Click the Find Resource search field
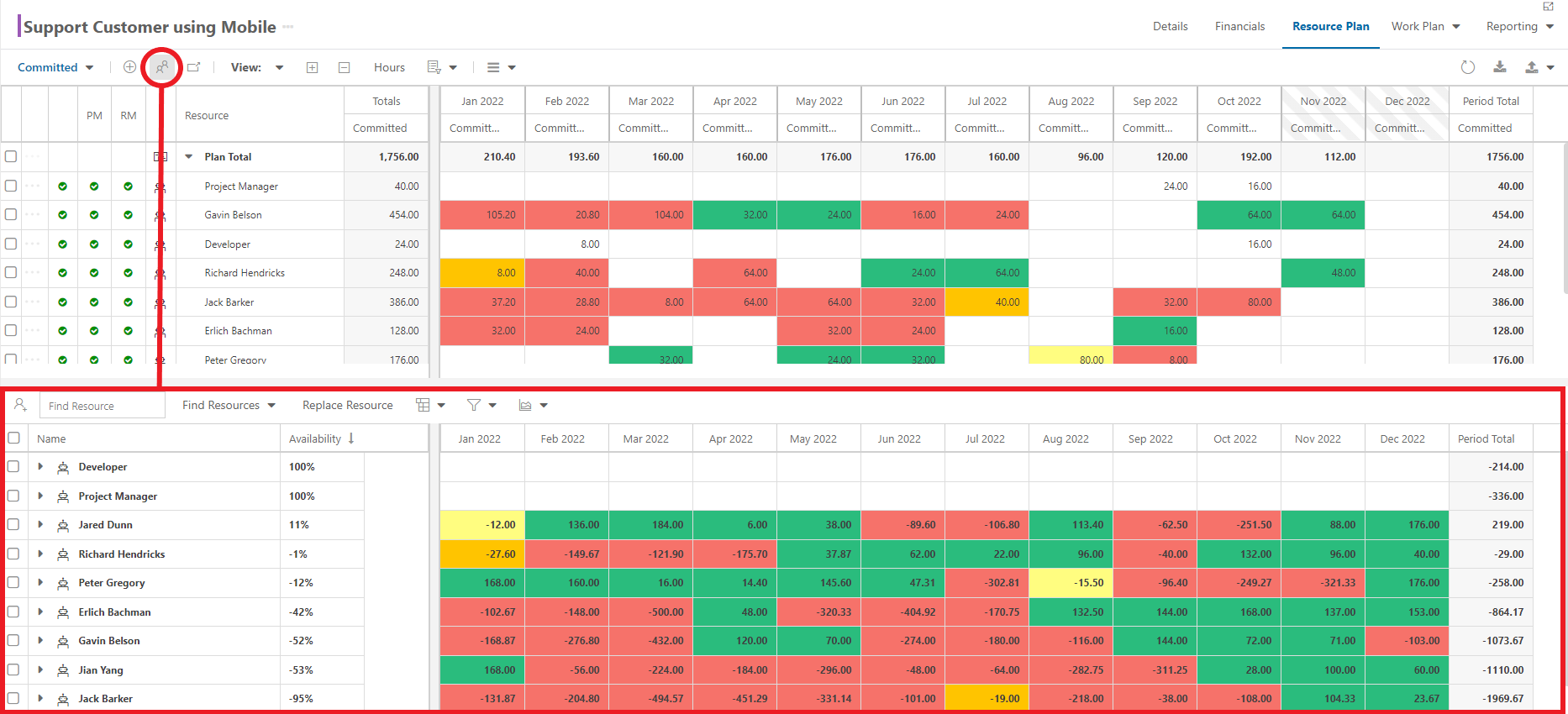The image size is (1568, 714). coord(102,406)
